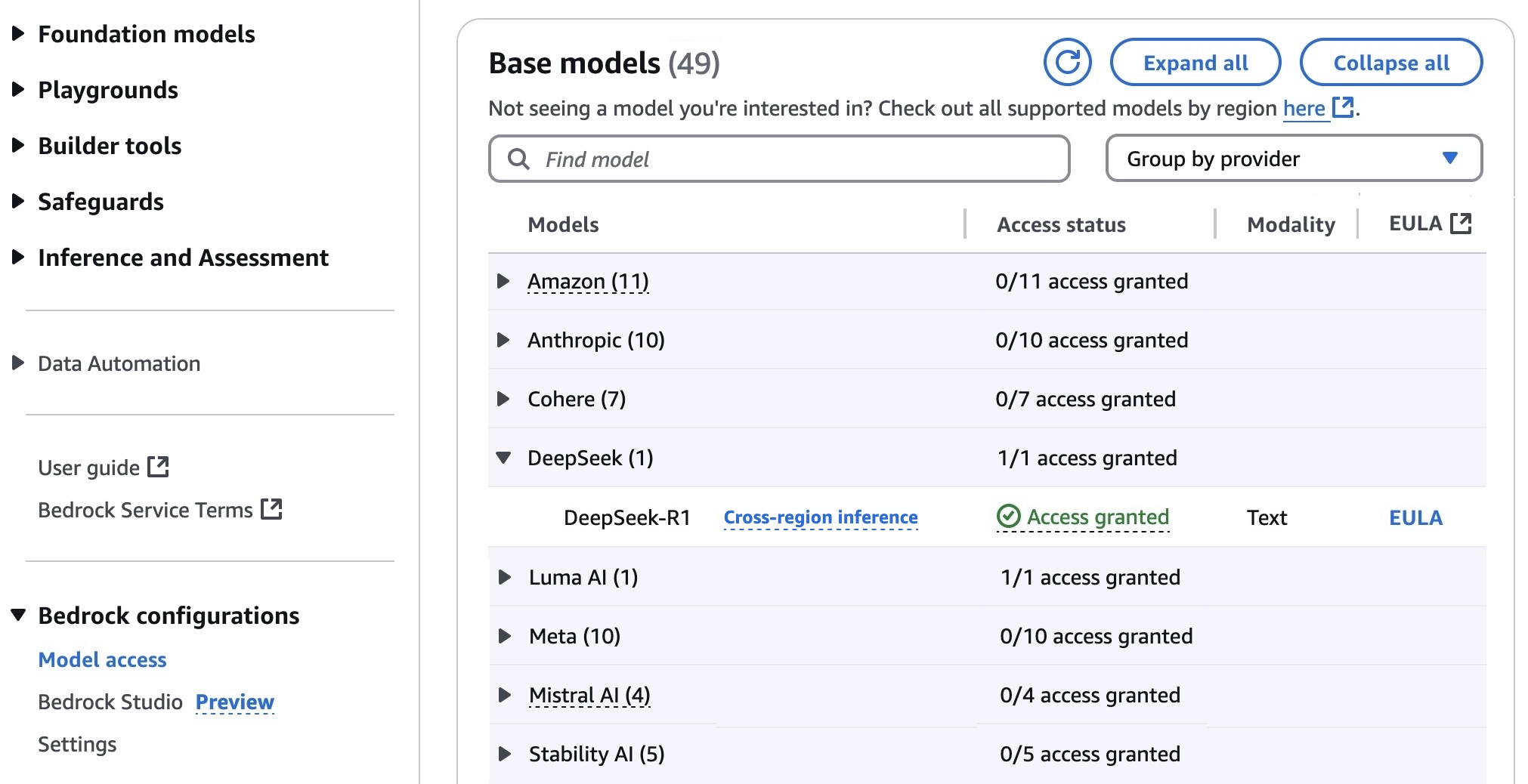Open Model access in the sidebar
The width and height of the screenshot is (1528, 784).
click(x=102, y=659)
